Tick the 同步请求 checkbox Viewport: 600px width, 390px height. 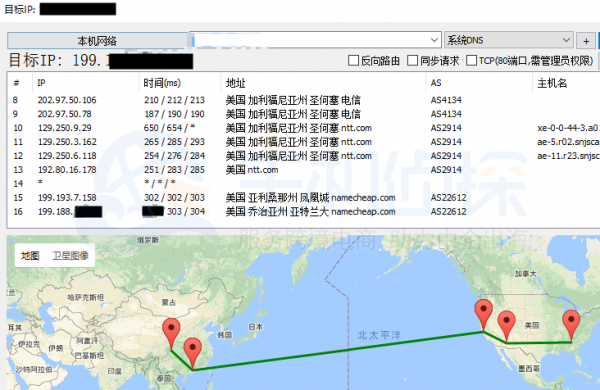click(x=412, y=60)
